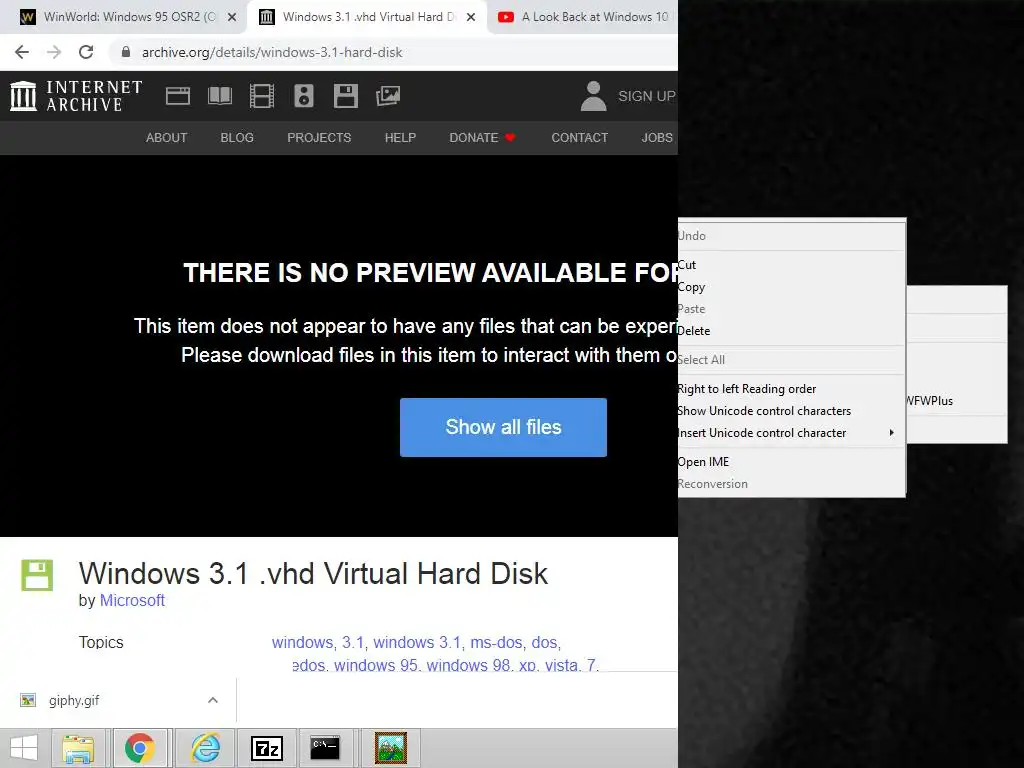Open the JOBS nav link
Viewport: 1024px width, 768px height.
(x=657, y=138)
